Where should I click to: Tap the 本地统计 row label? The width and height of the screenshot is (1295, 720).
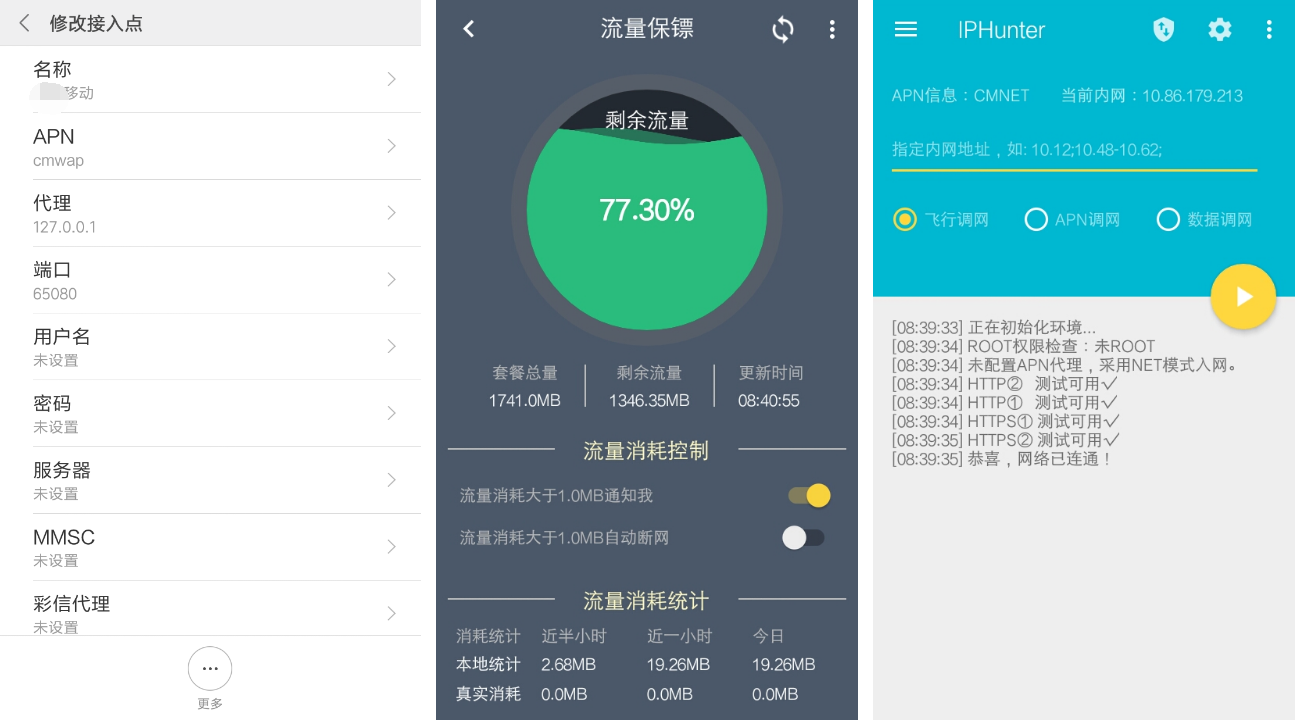point(488,665)
